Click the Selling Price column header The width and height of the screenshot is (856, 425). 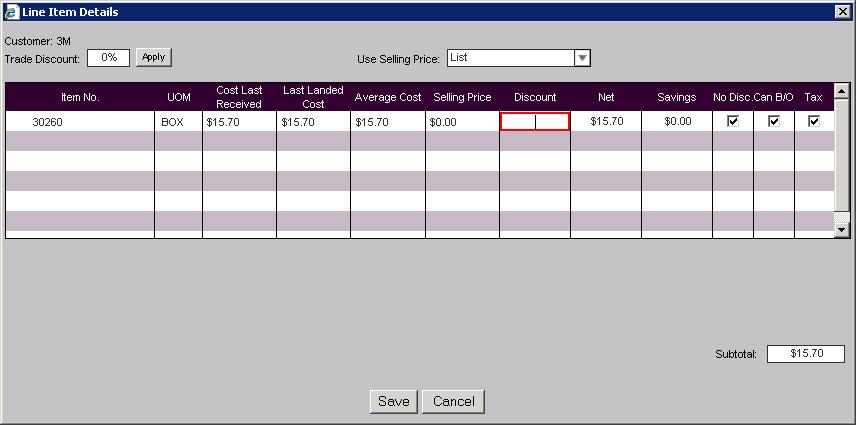(462, 97)
